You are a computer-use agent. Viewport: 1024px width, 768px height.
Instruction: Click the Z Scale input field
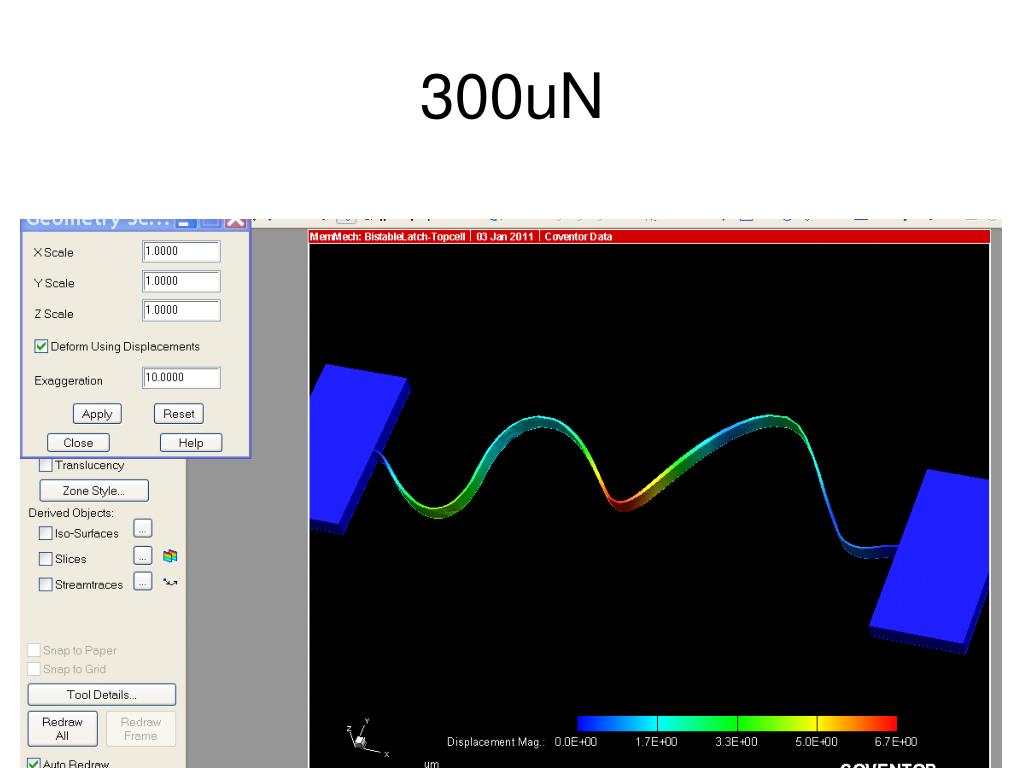[182, 310]
